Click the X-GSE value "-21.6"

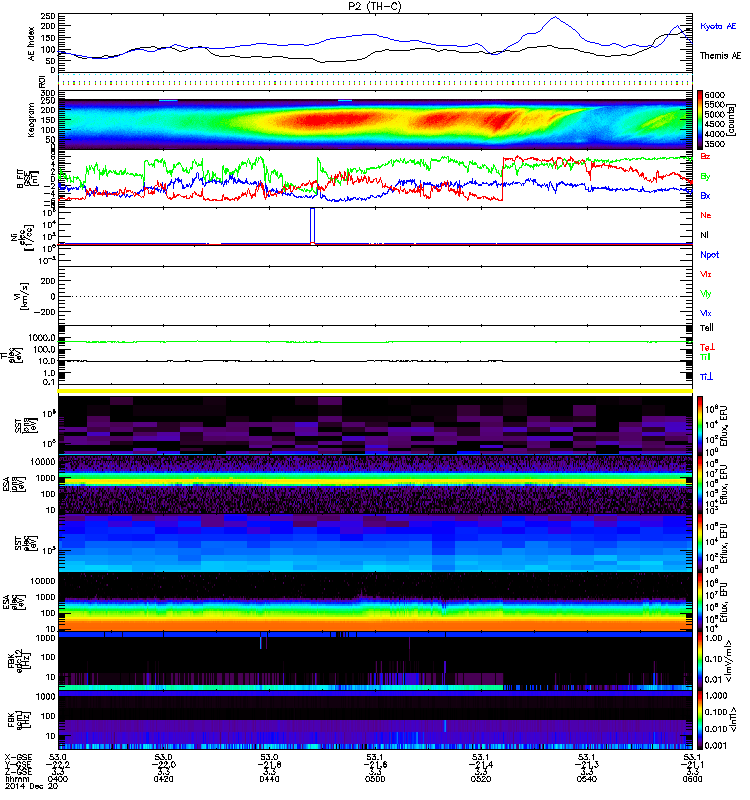375,764
